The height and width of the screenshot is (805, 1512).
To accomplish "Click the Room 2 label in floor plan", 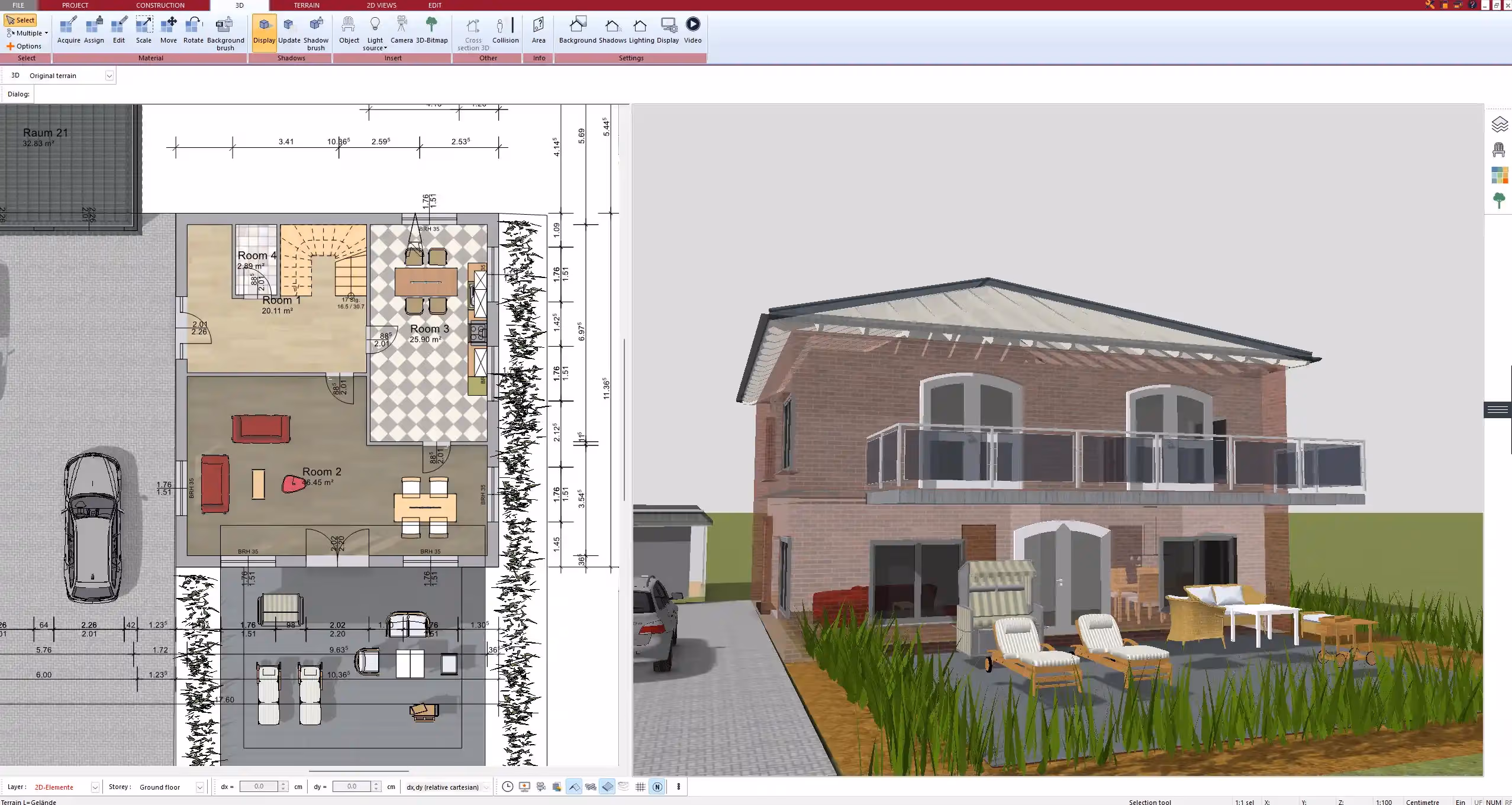I will click(321, 472).
